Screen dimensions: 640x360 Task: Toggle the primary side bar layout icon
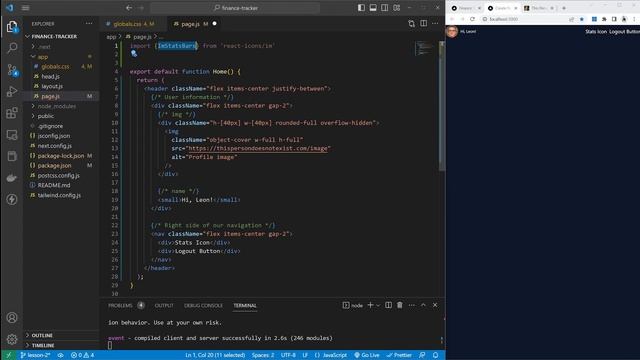(361, 8)
